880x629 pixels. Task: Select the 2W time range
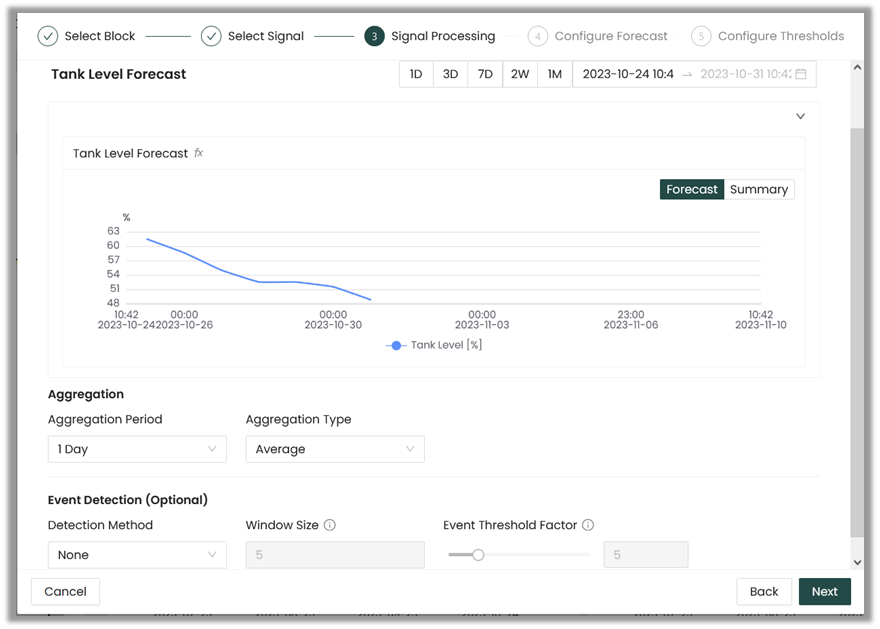click(520, 74)
